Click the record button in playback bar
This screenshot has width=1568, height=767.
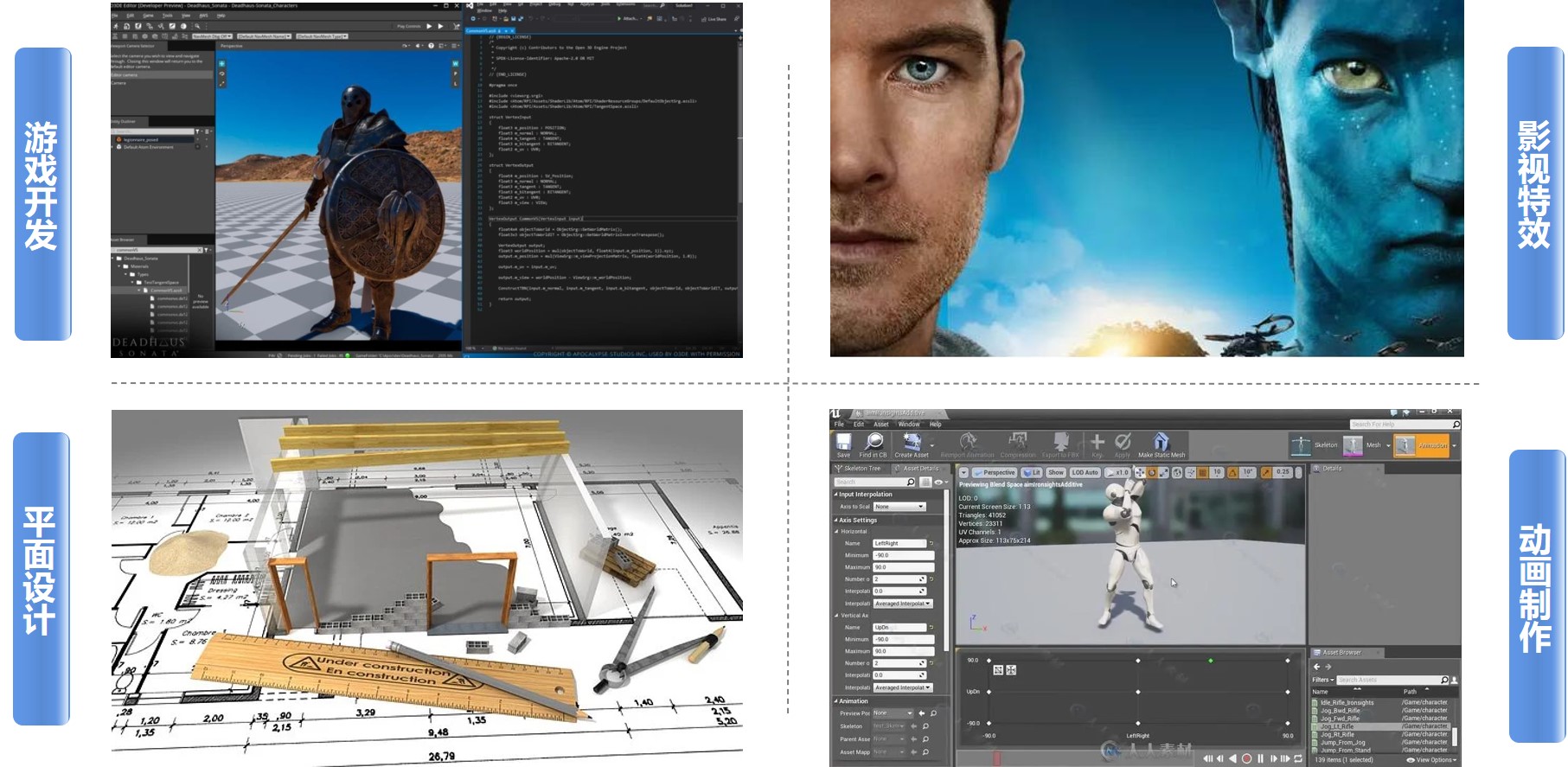click(x=1247, y=758)
